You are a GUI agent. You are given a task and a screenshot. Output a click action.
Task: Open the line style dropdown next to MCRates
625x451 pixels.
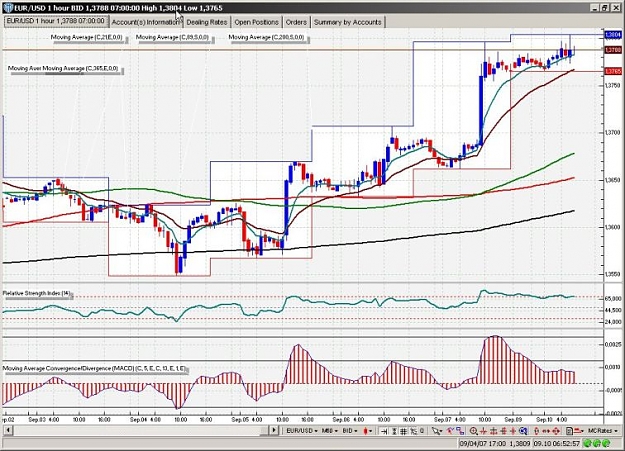click(x=579, y=431)
